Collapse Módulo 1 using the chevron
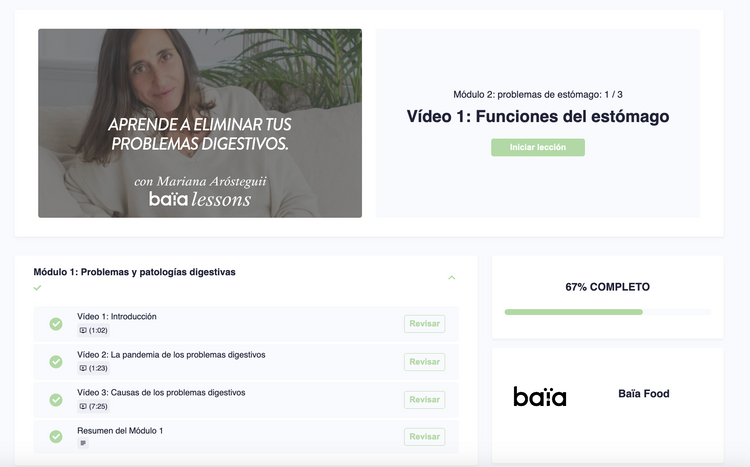750x467 pixels. [452, 277]
